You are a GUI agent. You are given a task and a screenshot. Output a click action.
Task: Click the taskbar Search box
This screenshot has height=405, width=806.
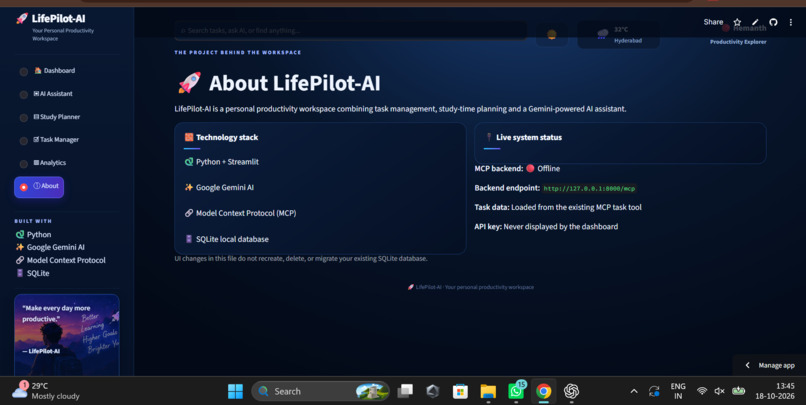[x=320, y=392]
